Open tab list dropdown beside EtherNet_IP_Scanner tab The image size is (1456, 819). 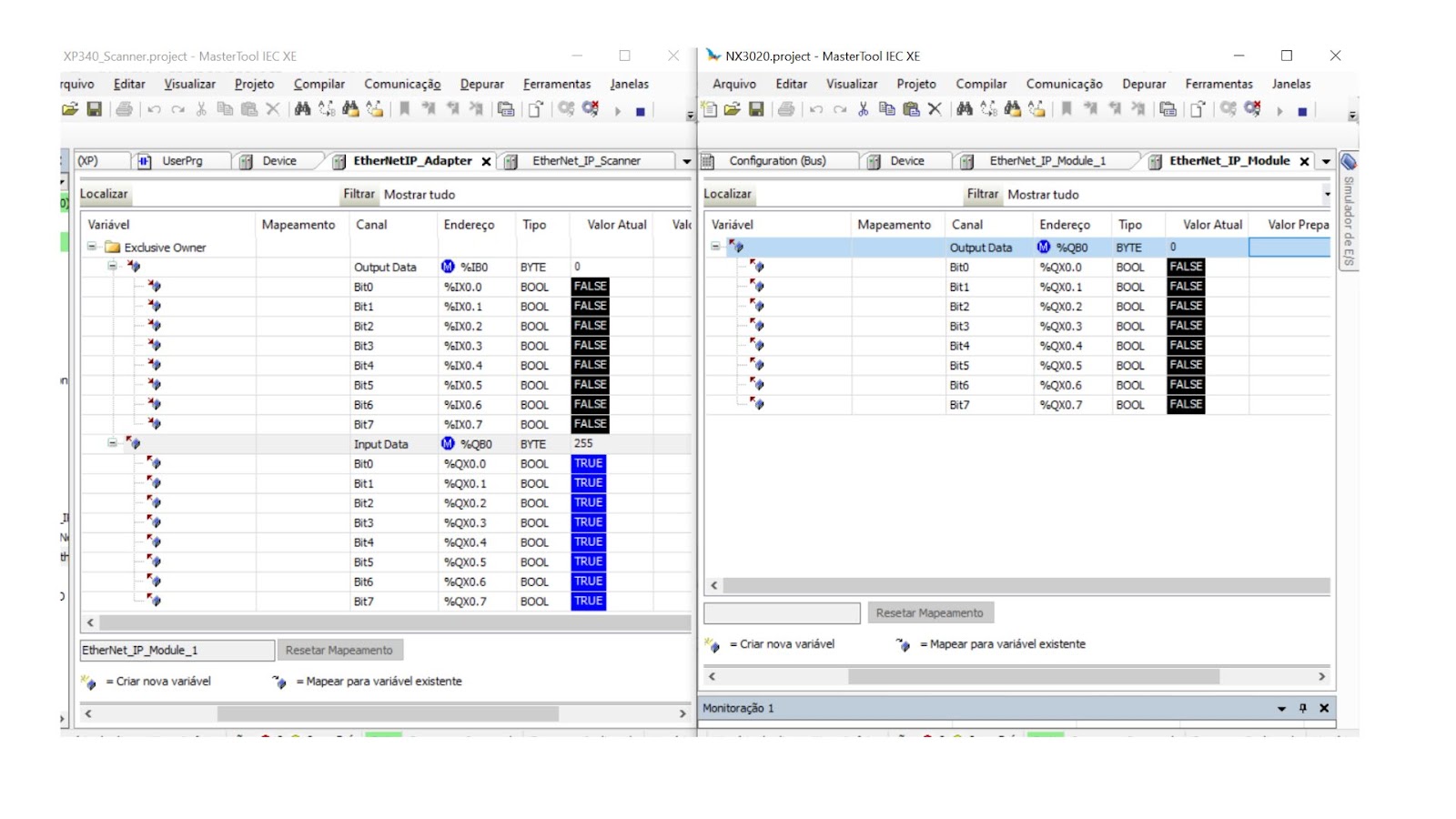pos(686,161)
